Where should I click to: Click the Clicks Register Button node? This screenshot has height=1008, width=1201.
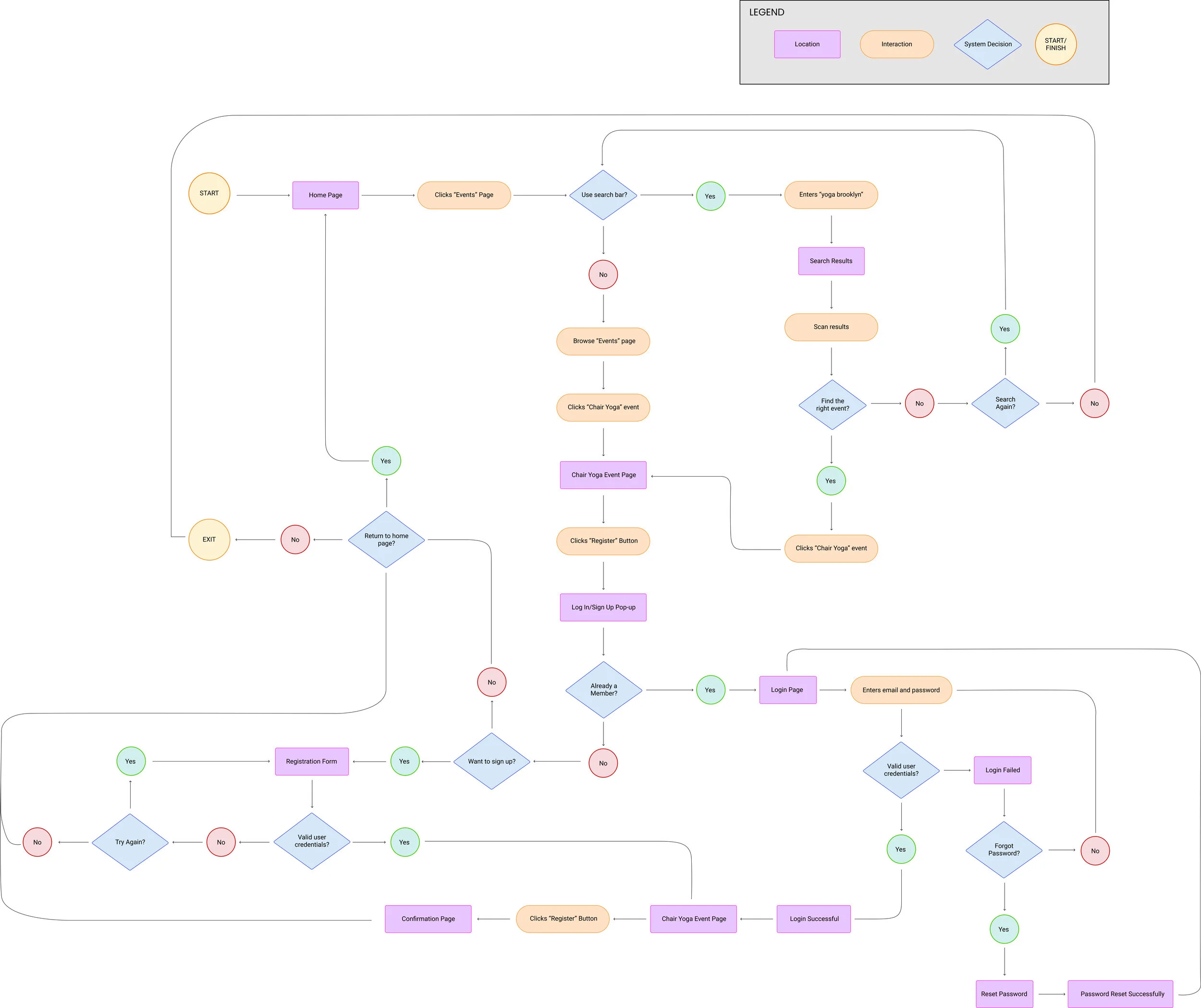pyautogui.click(x=603, y=541)
